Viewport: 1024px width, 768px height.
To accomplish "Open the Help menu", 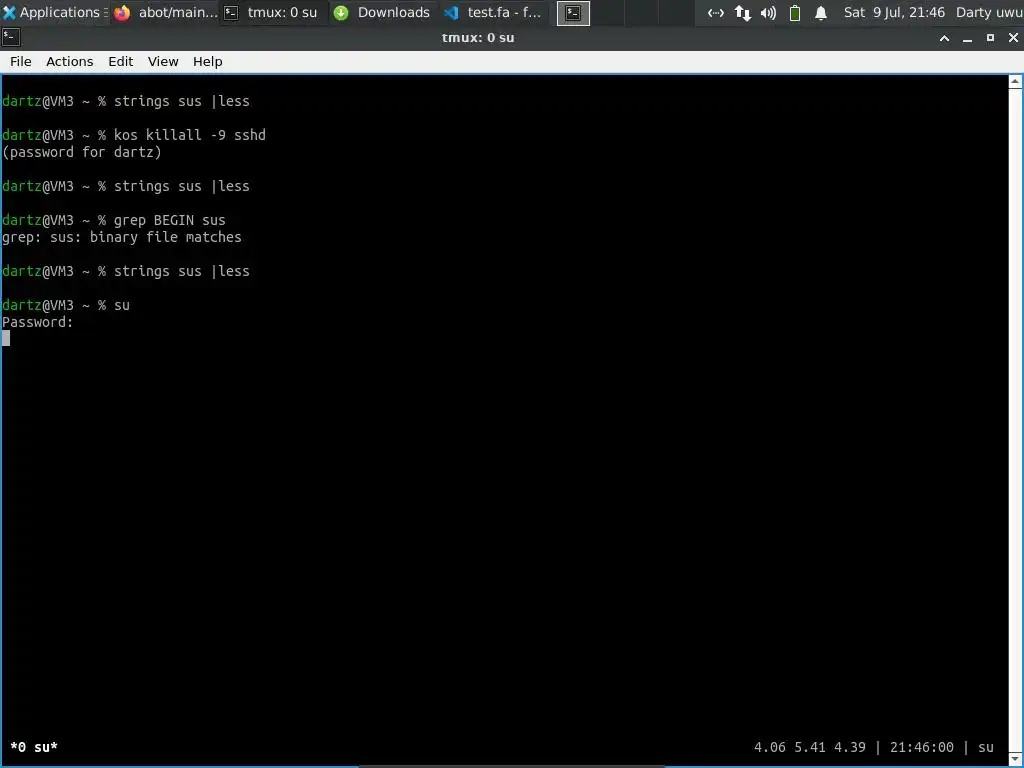I will (x=208, y=61).
